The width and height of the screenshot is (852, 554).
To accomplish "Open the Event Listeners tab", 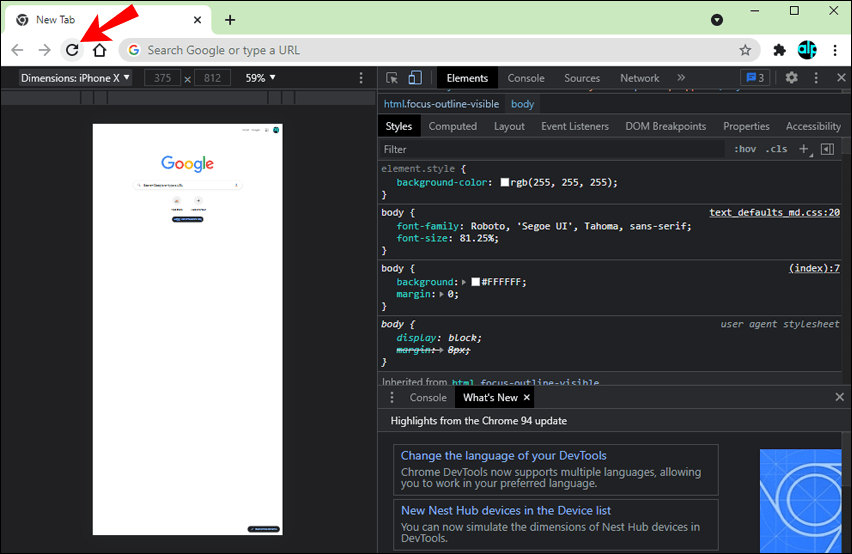I will coord(575,126).
